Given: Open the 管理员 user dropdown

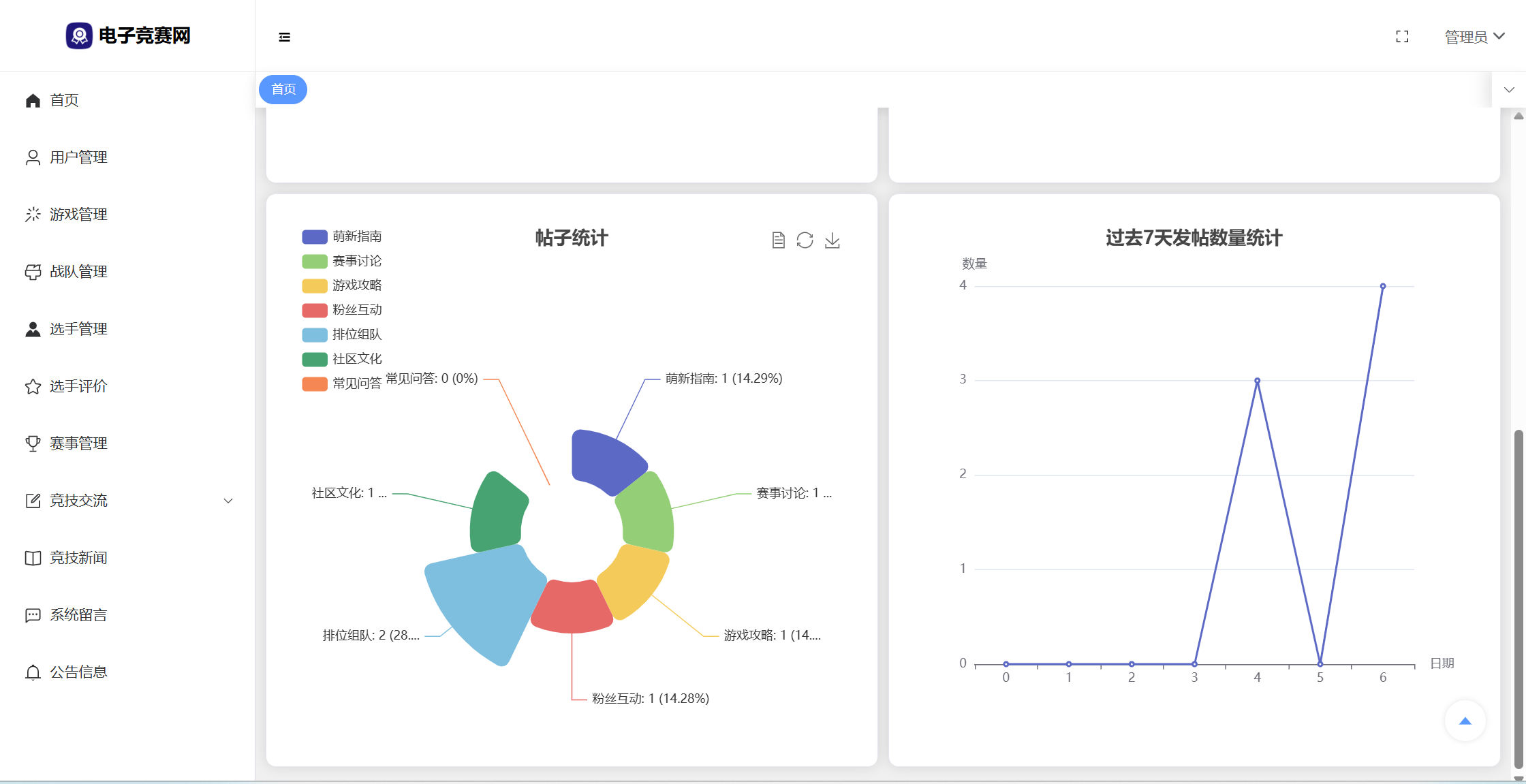Looking at the screenshot, I should point(1474,37).
